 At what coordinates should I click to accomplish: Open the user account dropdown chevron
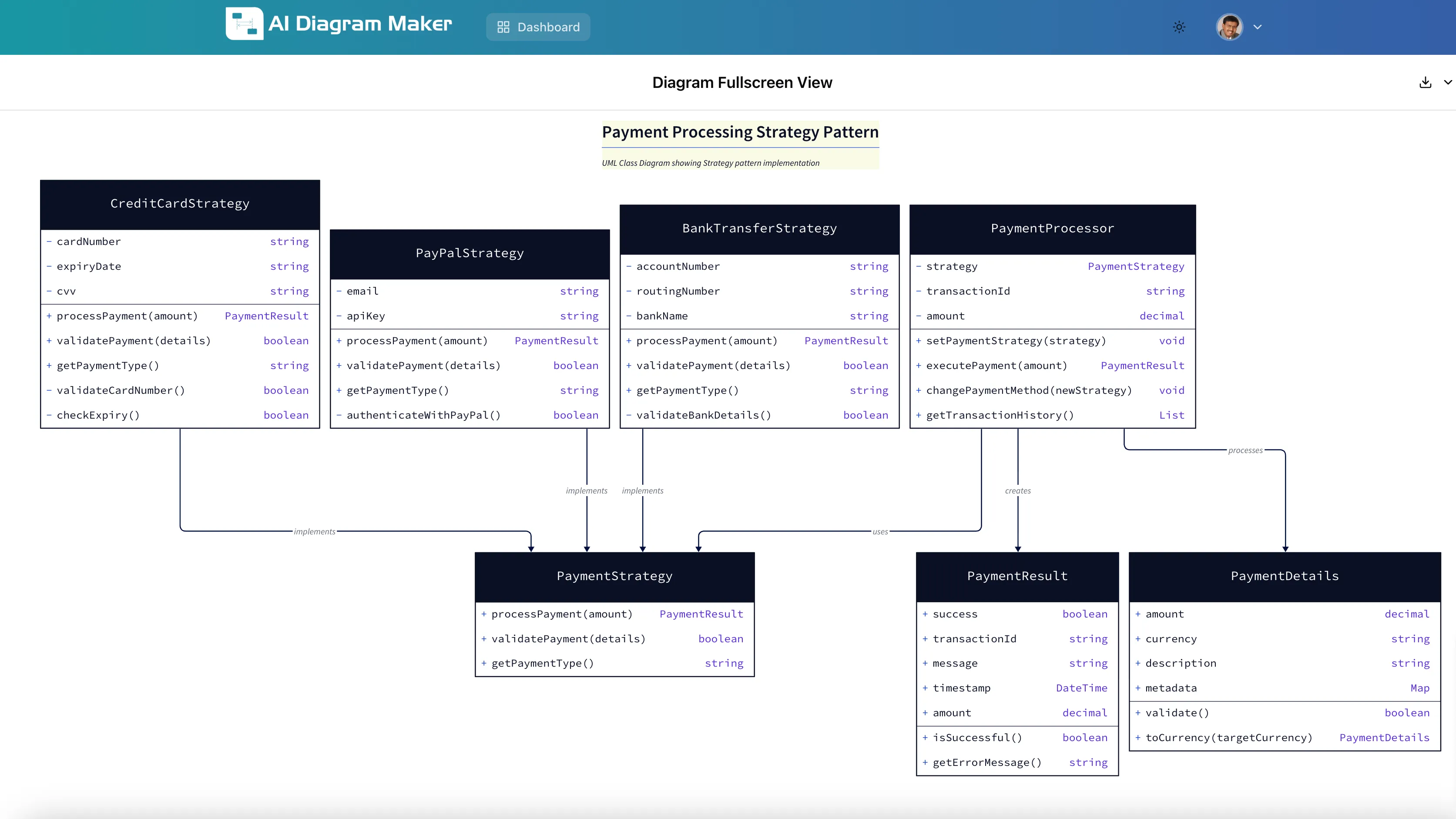tap(1258, 27)
